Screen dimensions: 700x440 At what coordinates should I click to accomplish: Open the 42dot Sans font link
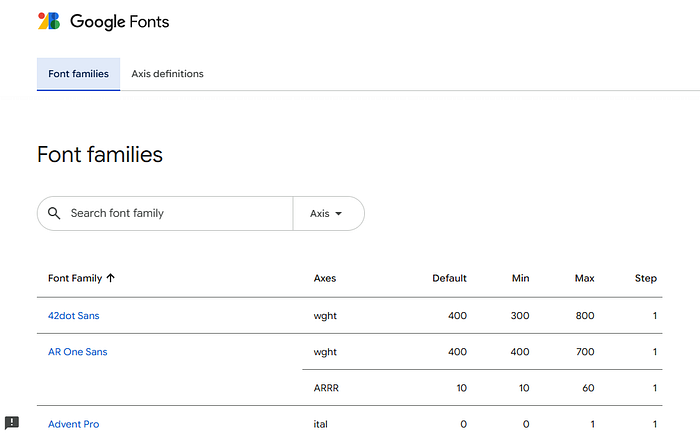point(74,315)
